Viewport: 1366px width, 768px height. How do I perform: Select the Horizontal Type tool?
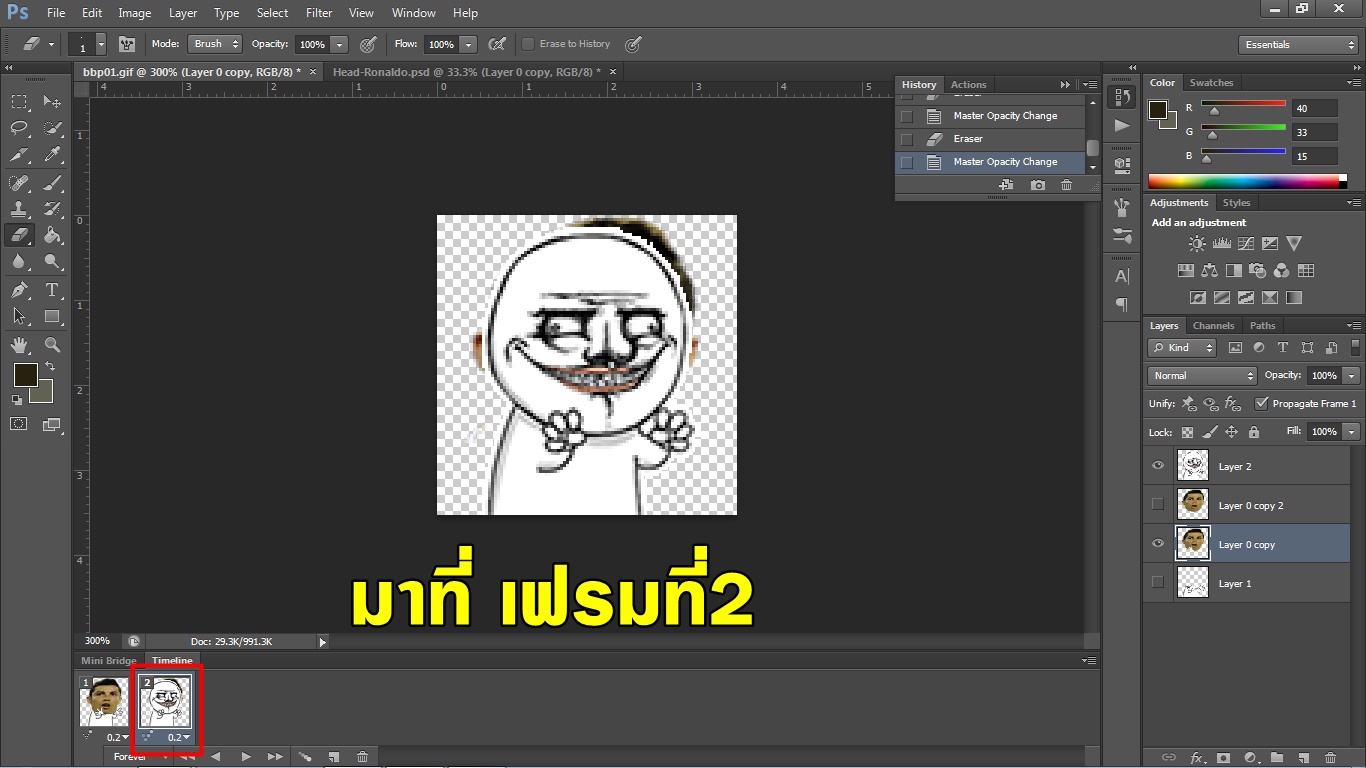pos(53,290)
